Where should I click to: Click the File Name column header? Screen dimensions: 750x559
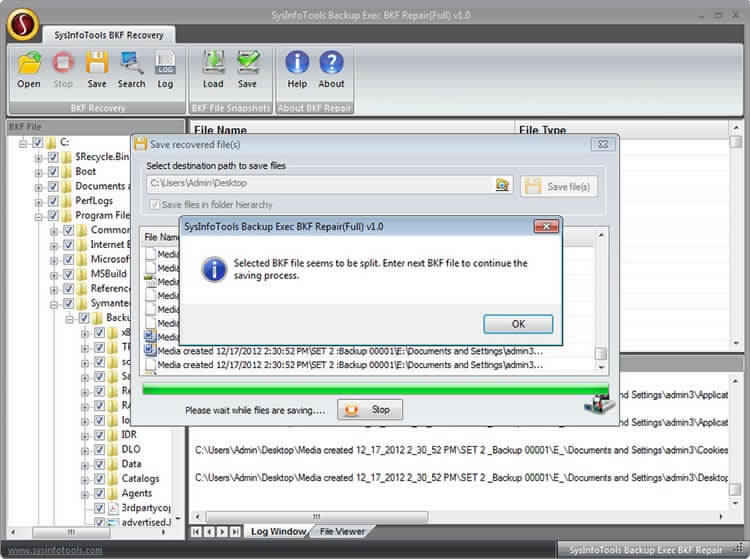353,129
